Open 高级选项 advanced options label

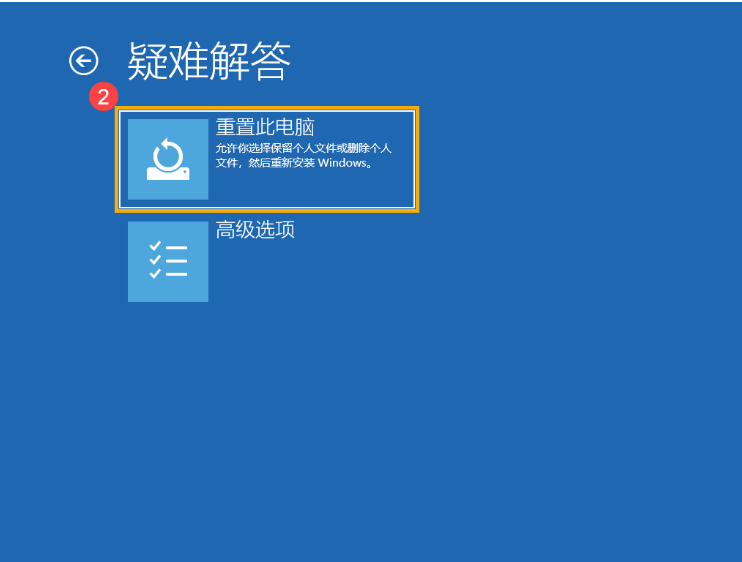tap(255, 229)
